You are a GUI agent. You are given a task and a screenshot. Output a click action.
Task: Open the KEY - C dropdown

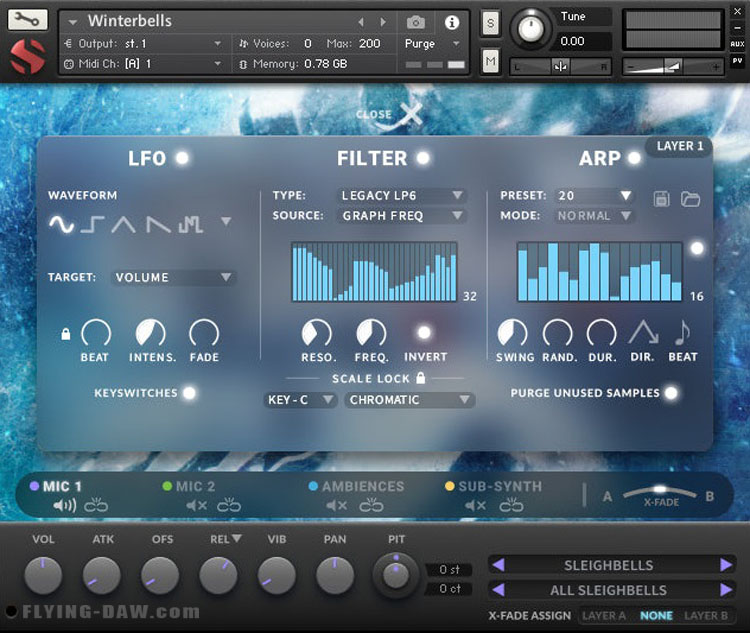(300, 400)
